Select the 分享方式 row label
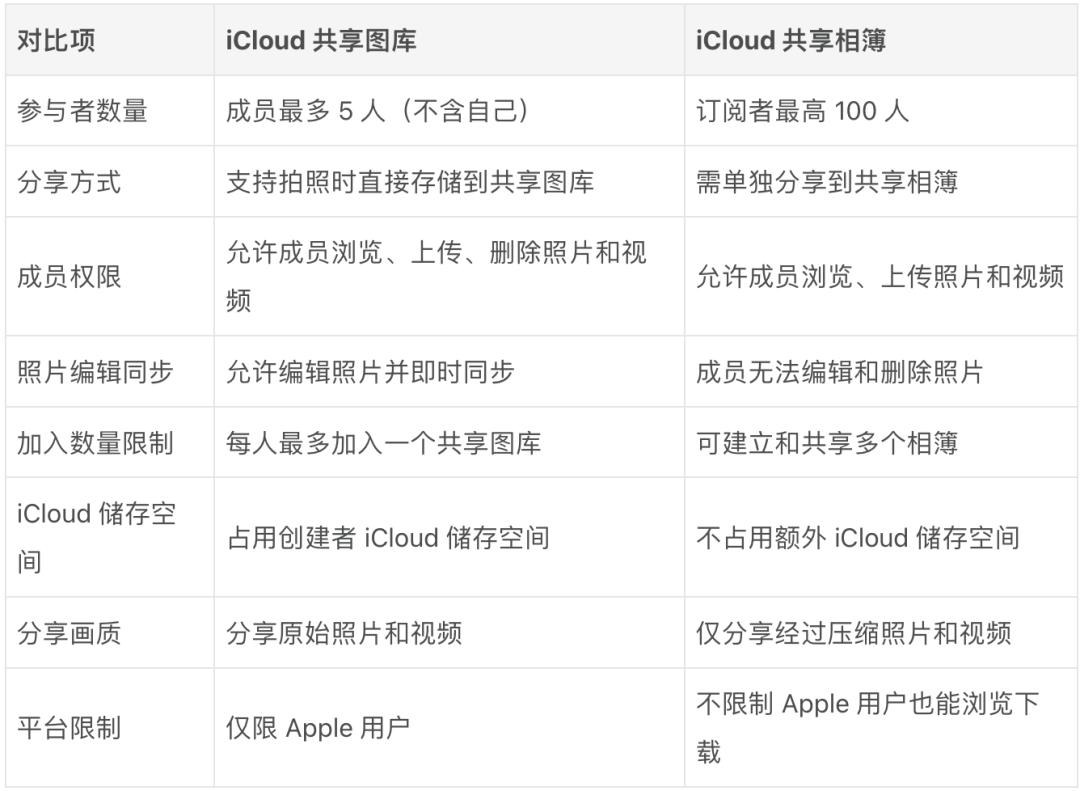The image size is (1080, 791). tap(110, 182)
